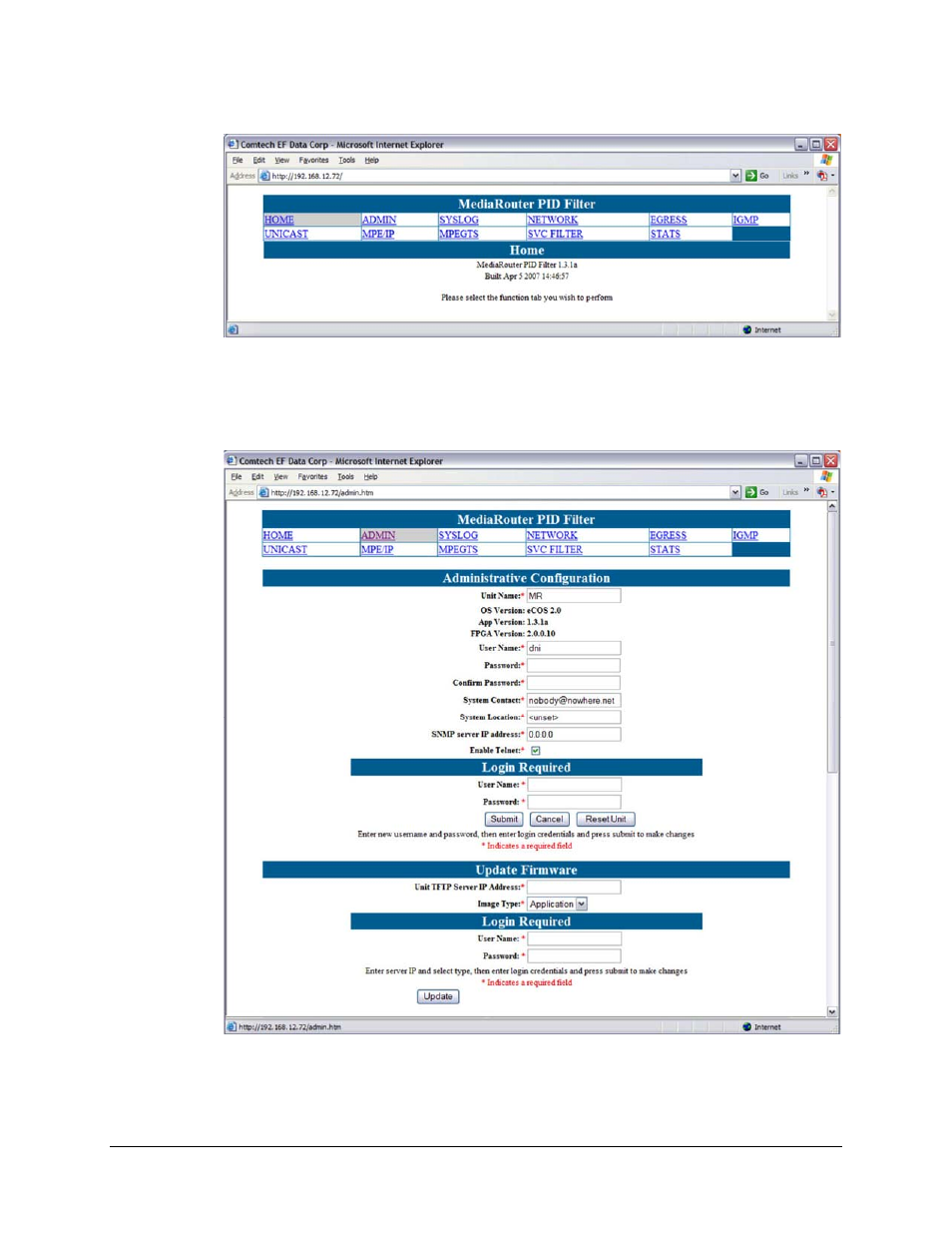The height and width of the screenshot is (1233, 952).
Task: Click the Cancel button
Action: 549,819
